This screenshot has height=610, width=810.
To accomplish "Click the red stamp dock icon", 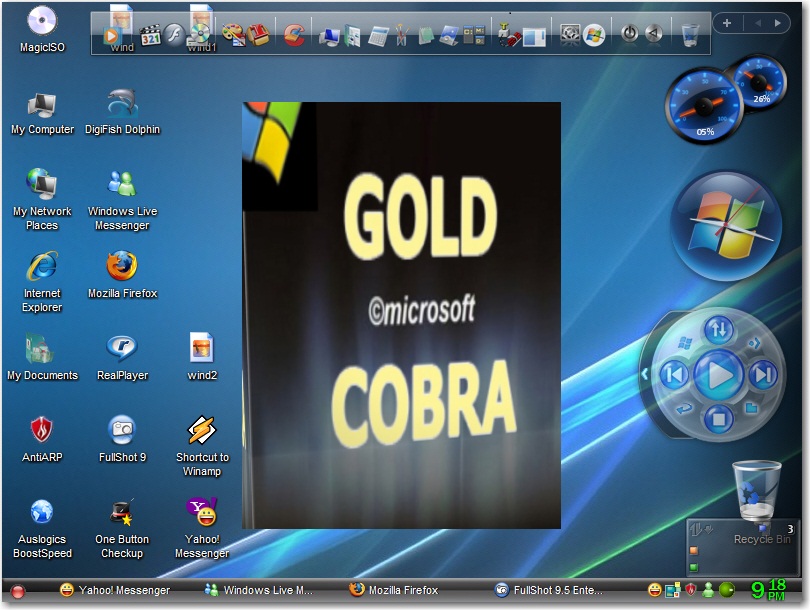I will click(258, 35).
